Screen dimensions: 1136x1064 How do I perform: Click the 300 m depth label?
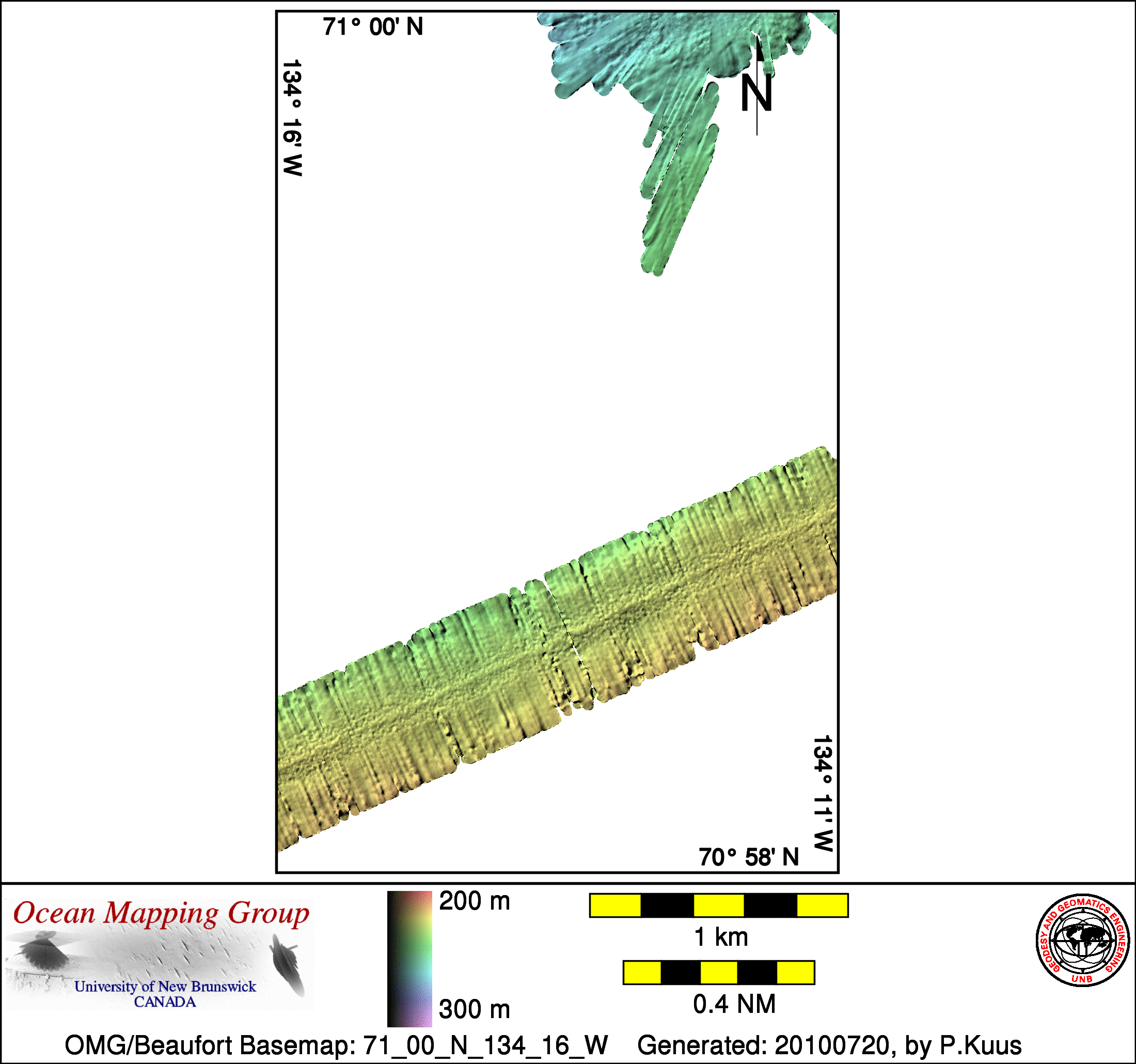click(x=475, y=1009)
